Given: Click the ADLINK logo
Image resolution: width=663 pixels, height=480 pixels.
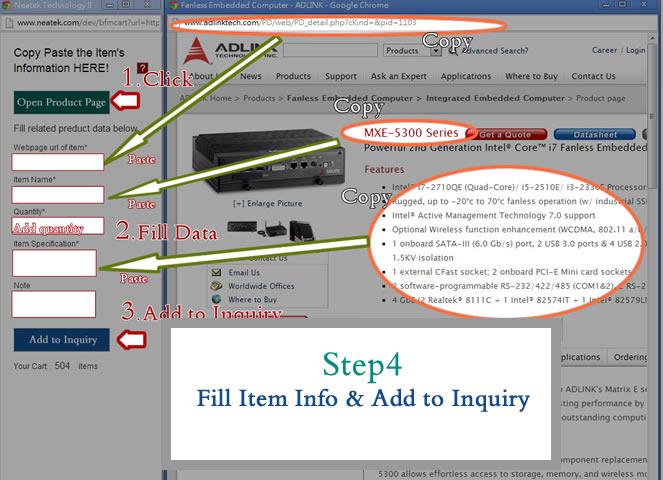Looking at the screenshot, I should tap(230, 50).
